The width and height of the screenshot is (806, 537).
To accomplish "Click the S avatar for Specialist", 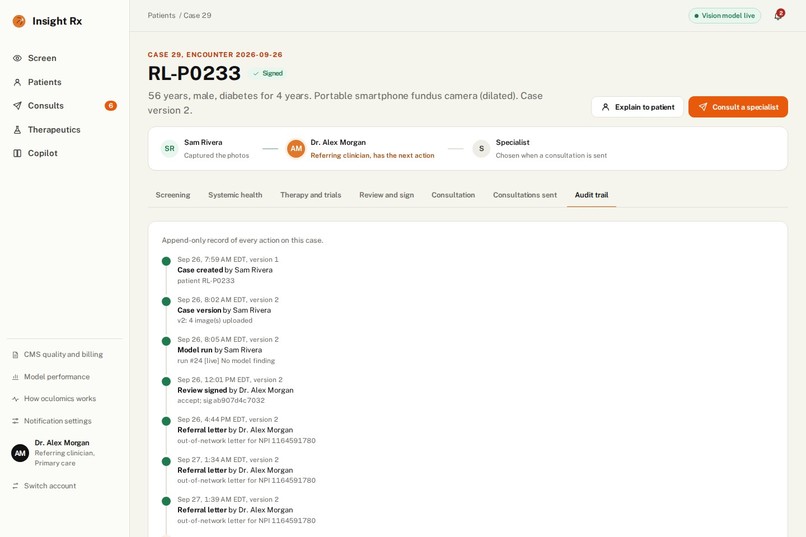I will 481,149.
